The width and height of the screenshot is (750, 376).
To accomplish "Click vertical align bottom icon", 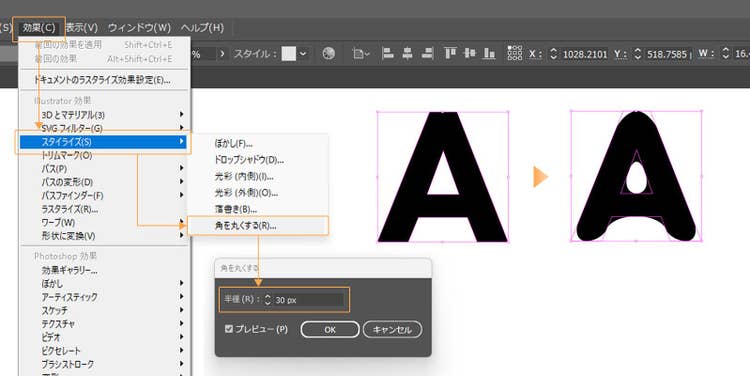I will click(489, 54).
